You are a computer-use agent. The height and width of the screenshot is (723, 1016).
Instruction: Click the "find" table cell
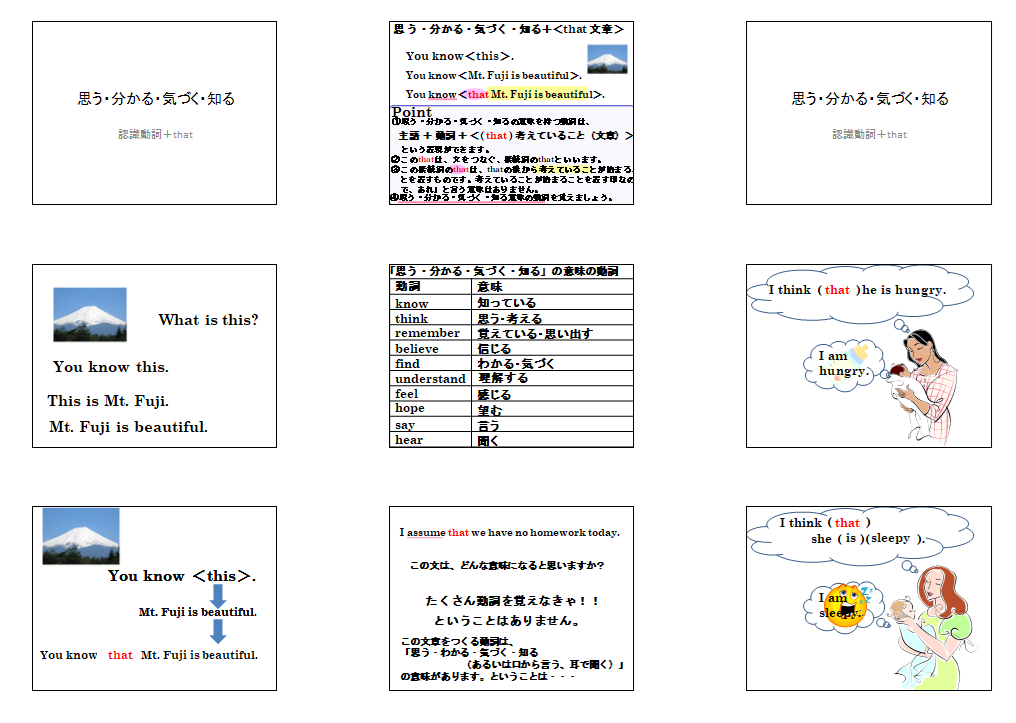click(x=430, y=363)
